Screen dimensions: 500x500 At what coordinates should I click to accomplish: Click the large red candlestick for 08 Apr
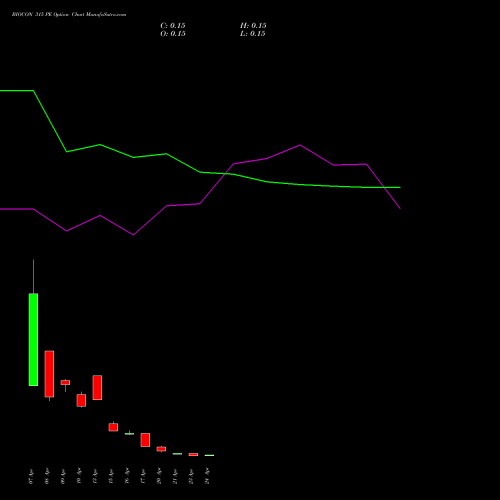pos(49,374)
